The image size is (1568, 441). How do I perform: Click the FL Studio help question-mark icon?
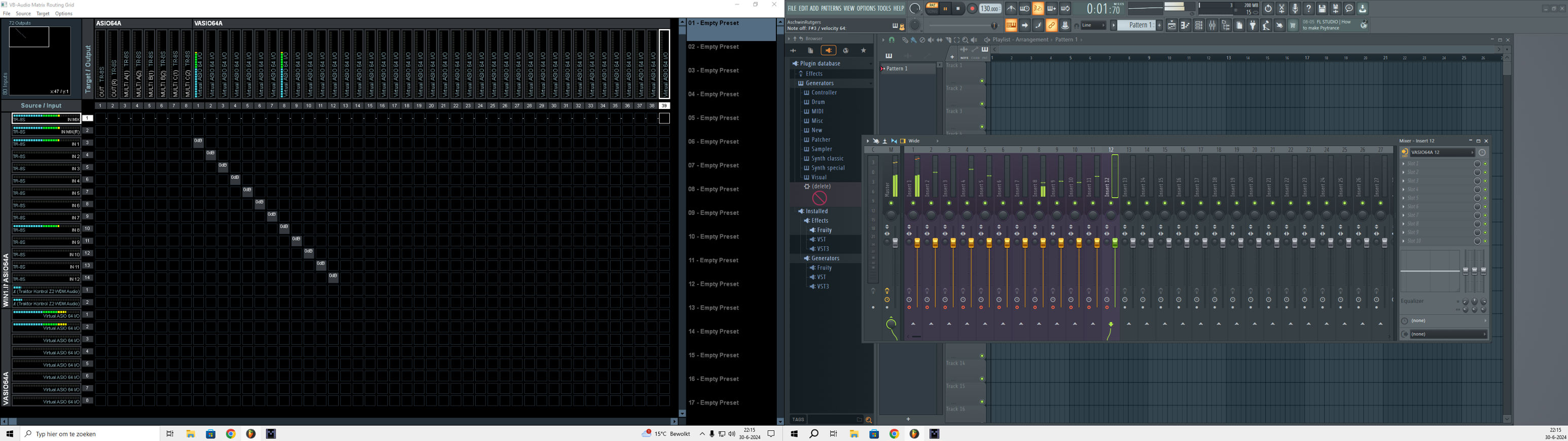(x=1309, y=9)
